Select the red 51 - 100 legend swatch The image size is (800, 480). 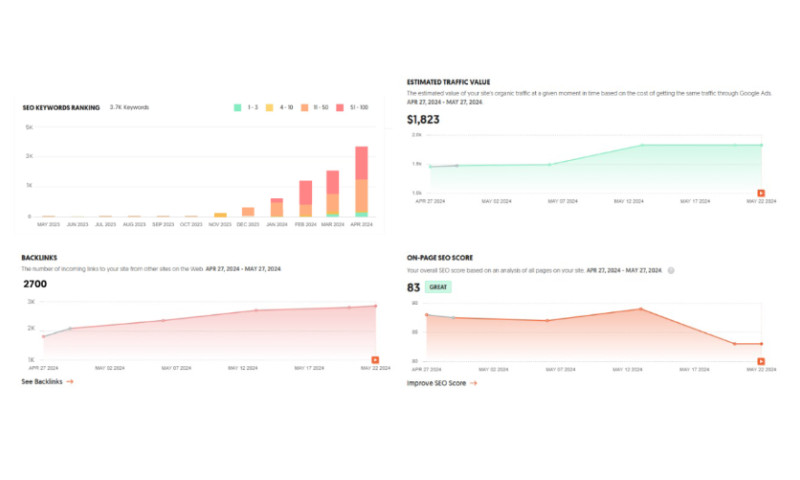click(x=341, y=107)
